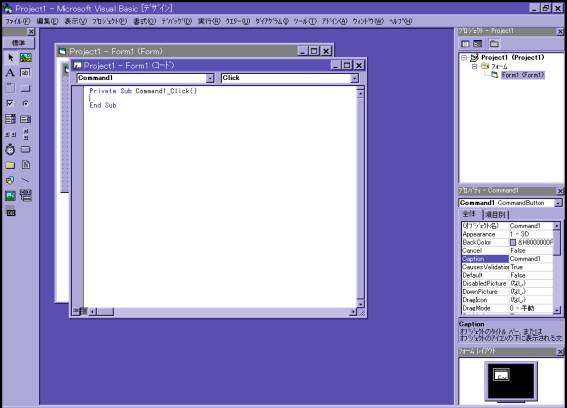
Task: Toggle Folders icon in Project Explorer
Action: click(494, 44)
